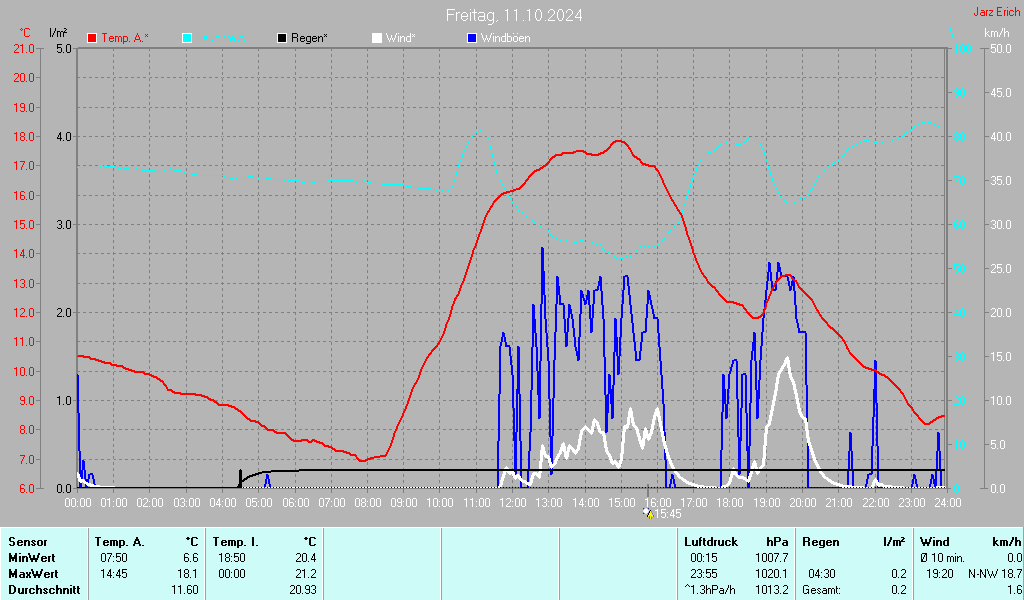Click the km/h axis label above the chart
Screen dimensions: 1024x600
996,33
